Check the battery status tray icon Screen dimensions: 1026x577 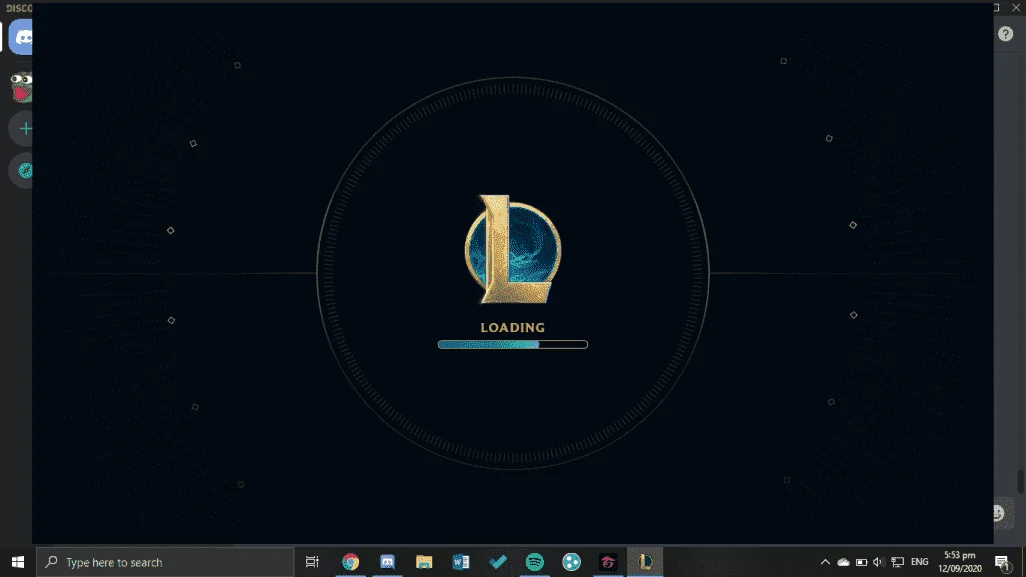click(861, 562)
